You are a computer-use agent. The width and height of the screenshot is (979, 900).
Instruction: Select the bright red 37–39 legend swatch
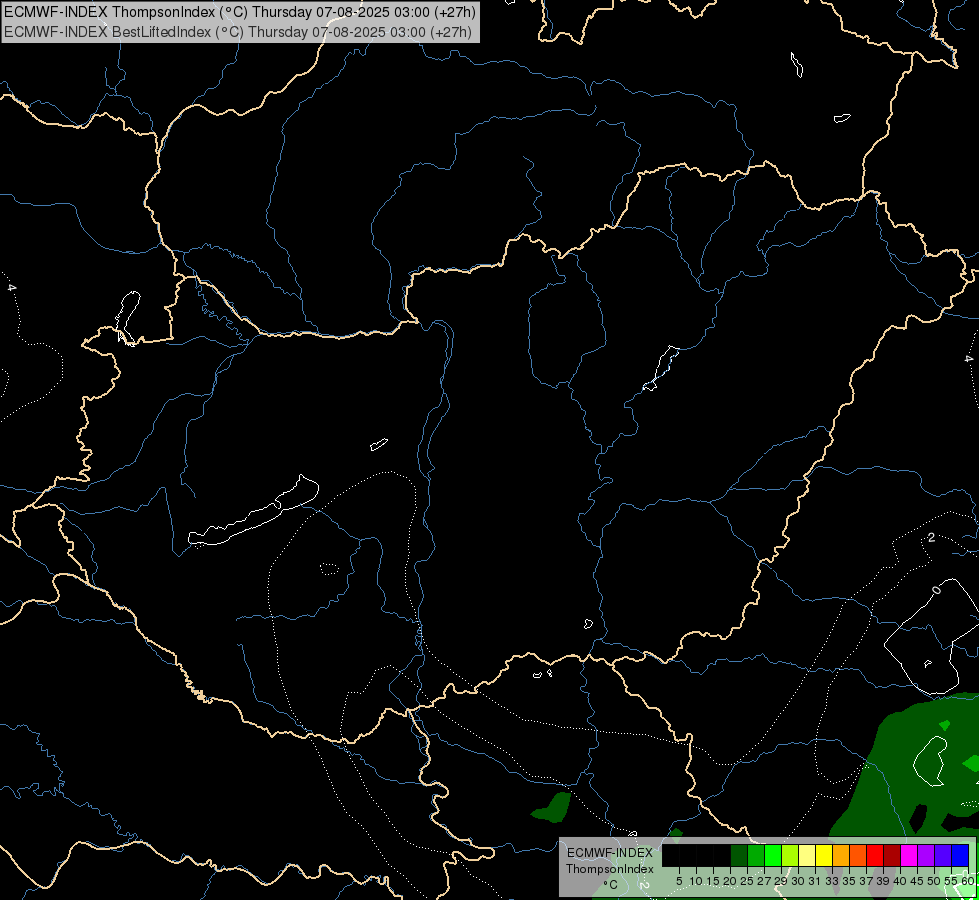pos(875,855)
